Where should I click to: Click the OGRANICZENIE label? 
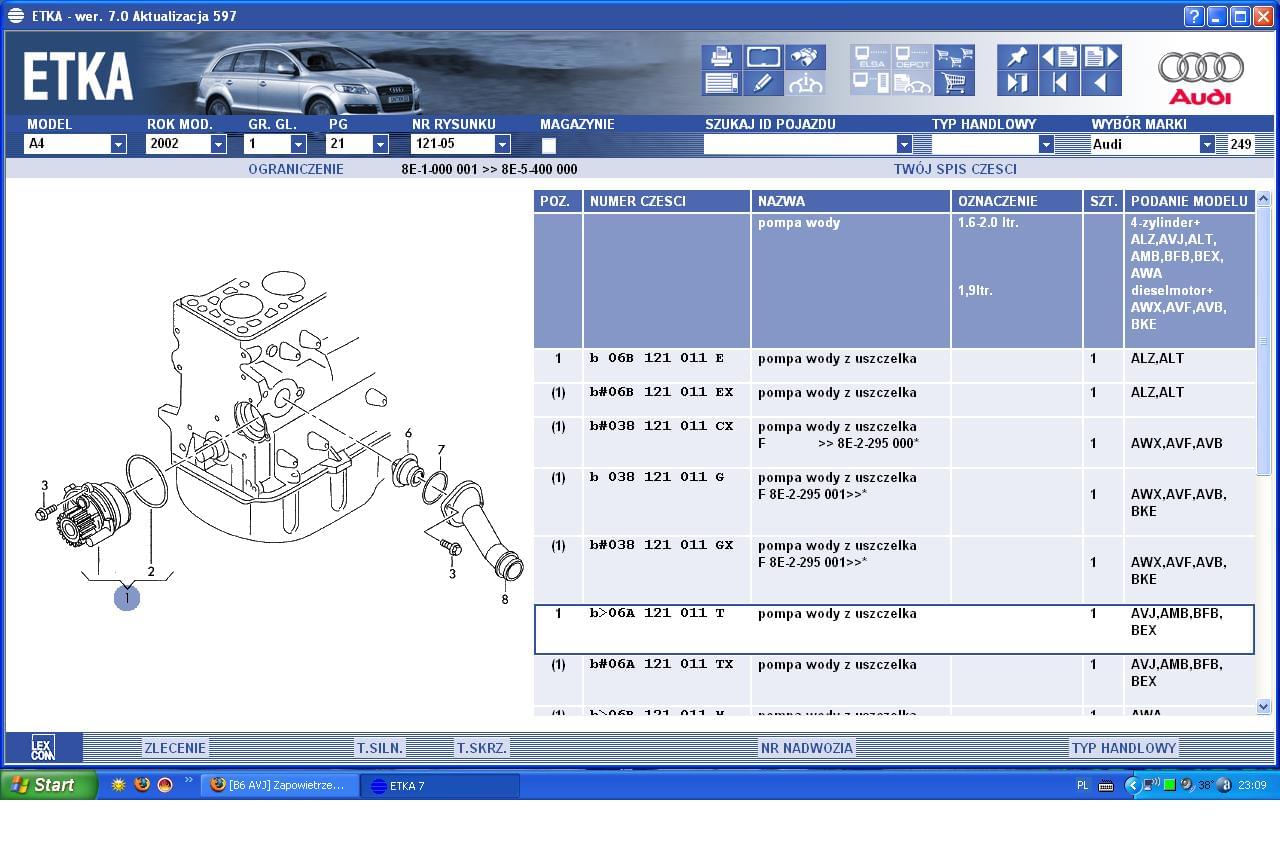coord(296,170)
